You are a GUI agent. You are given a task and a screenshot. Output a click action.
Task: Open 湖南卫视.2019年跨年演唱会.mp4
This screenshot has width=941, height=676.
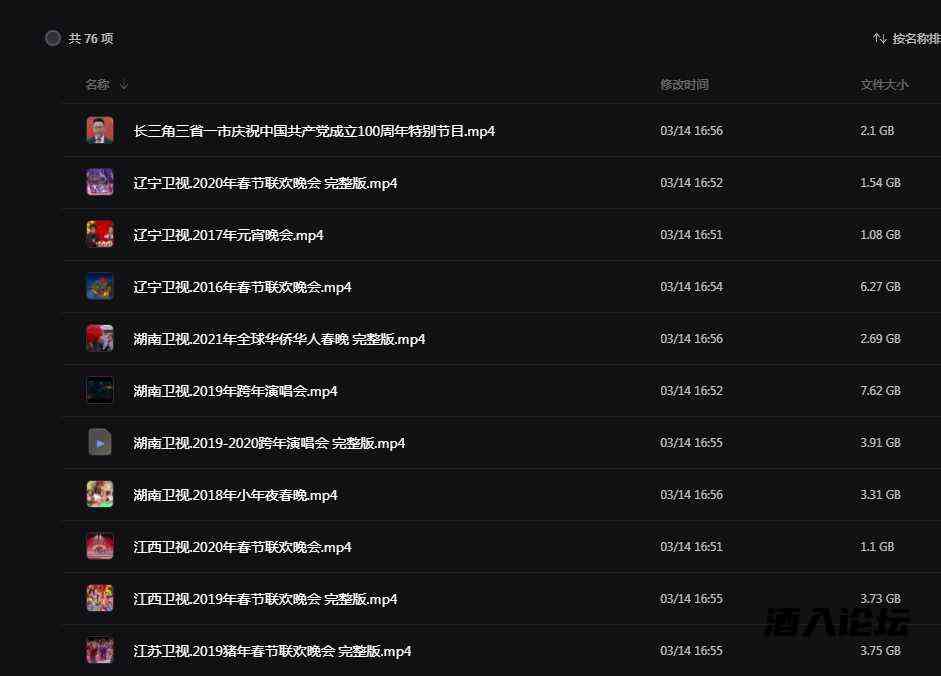coord(235,390)
